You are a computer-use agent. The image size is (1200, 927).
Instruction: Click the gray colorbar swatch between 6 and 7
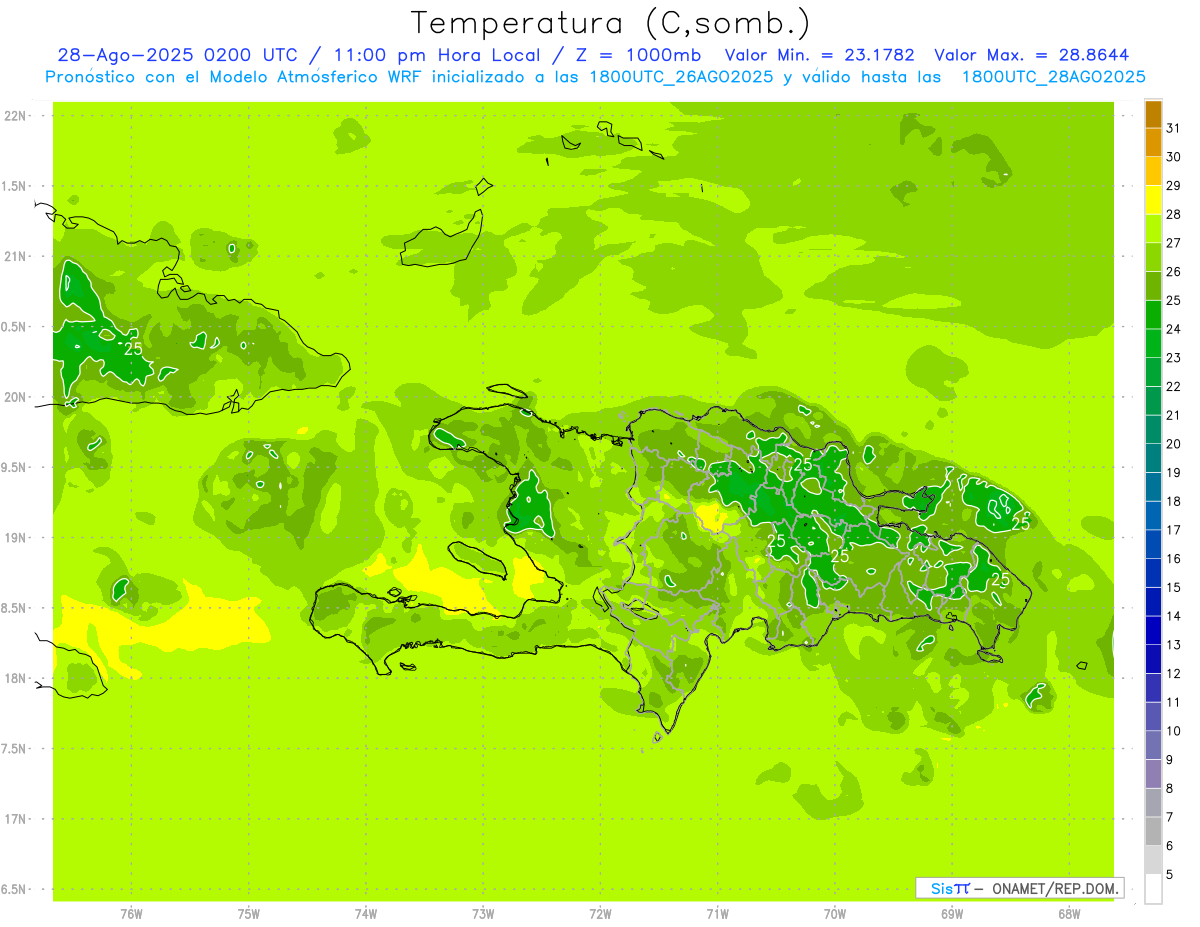tap(1153, 831)
